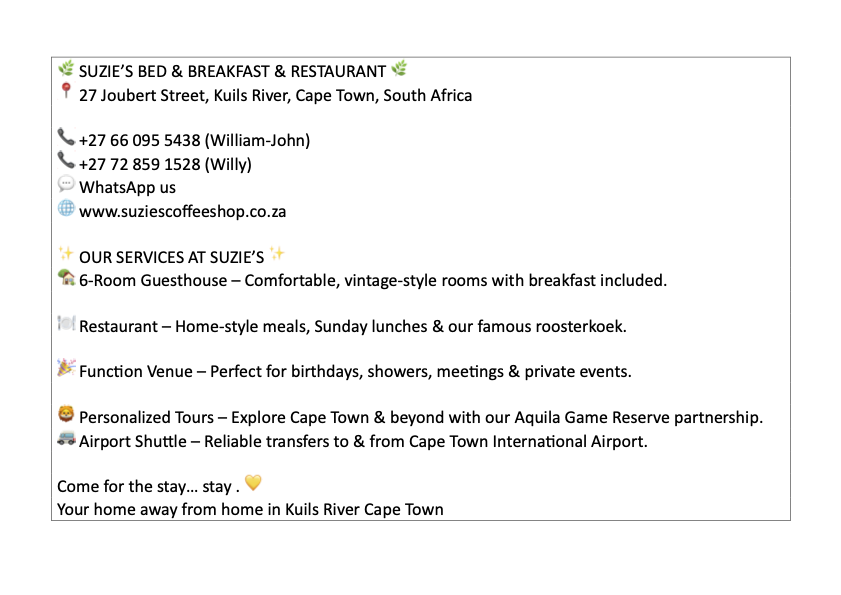The height and width of the screenshot is (595, 841).
Task: Click the yellow heart after the tagline
Action: click(x=253, y=484)
